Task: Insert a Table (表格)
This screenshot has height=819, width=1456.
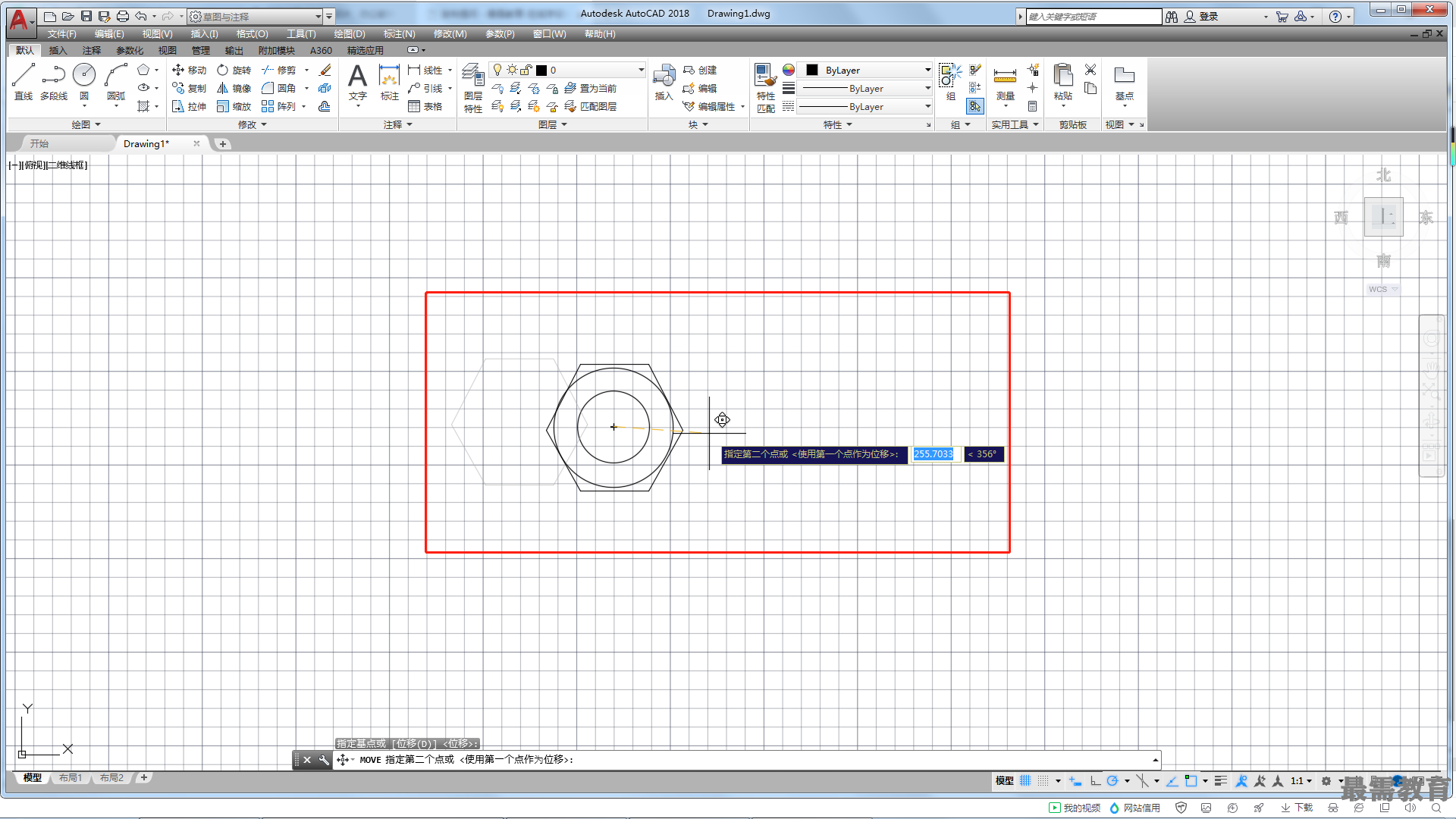Action: click(x=425, y=106)
